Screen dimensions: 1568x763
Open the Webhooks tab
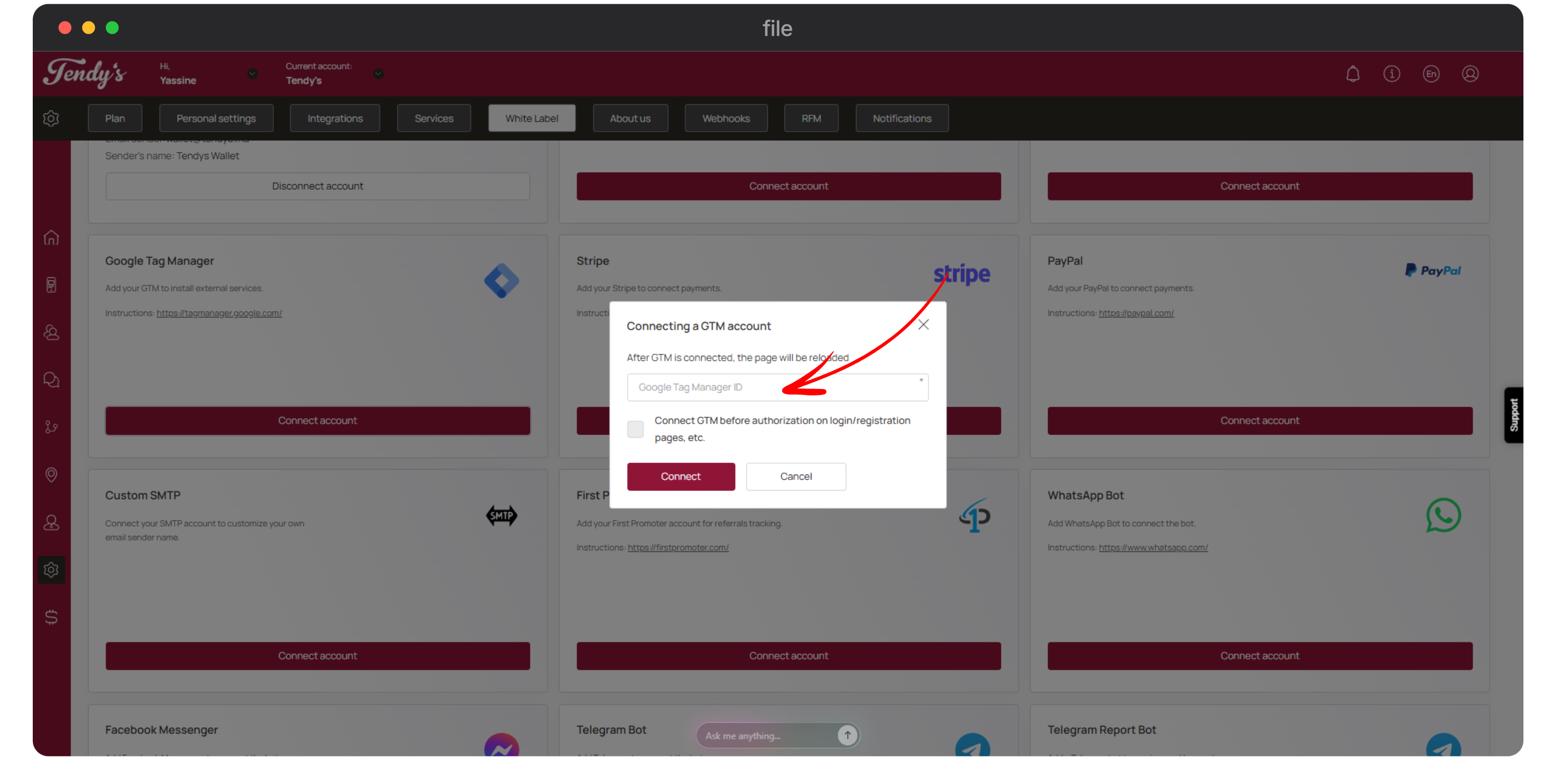(725, 118)
